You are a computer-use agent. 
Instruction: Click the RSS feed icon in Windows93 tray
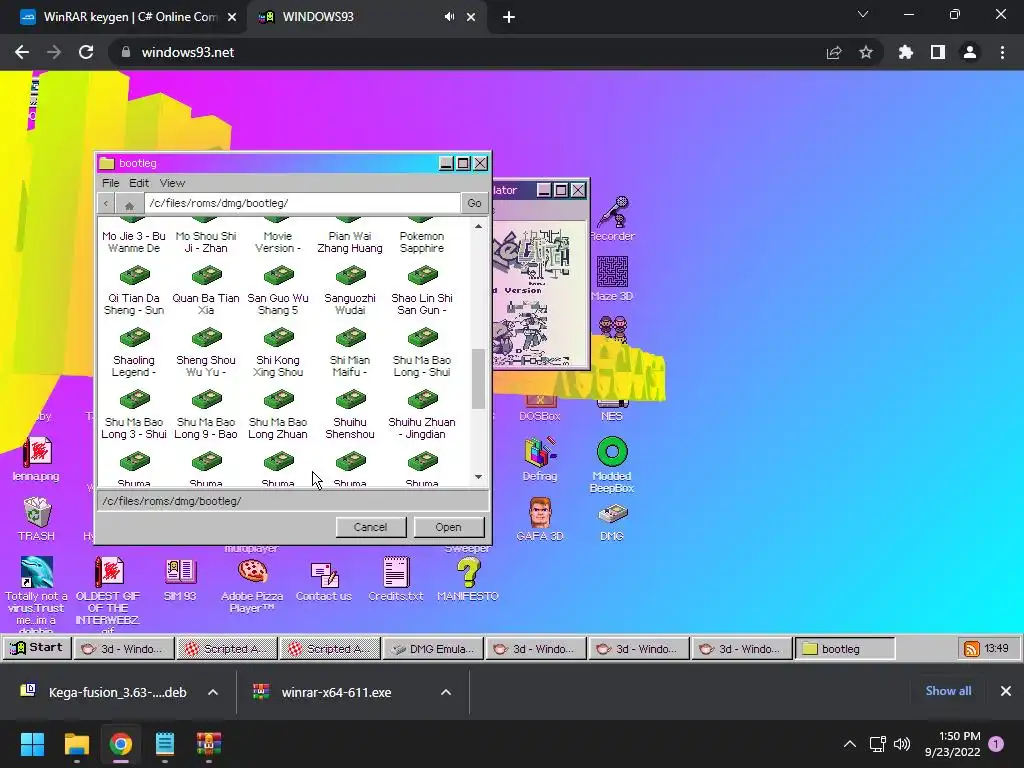pos(972,648)
